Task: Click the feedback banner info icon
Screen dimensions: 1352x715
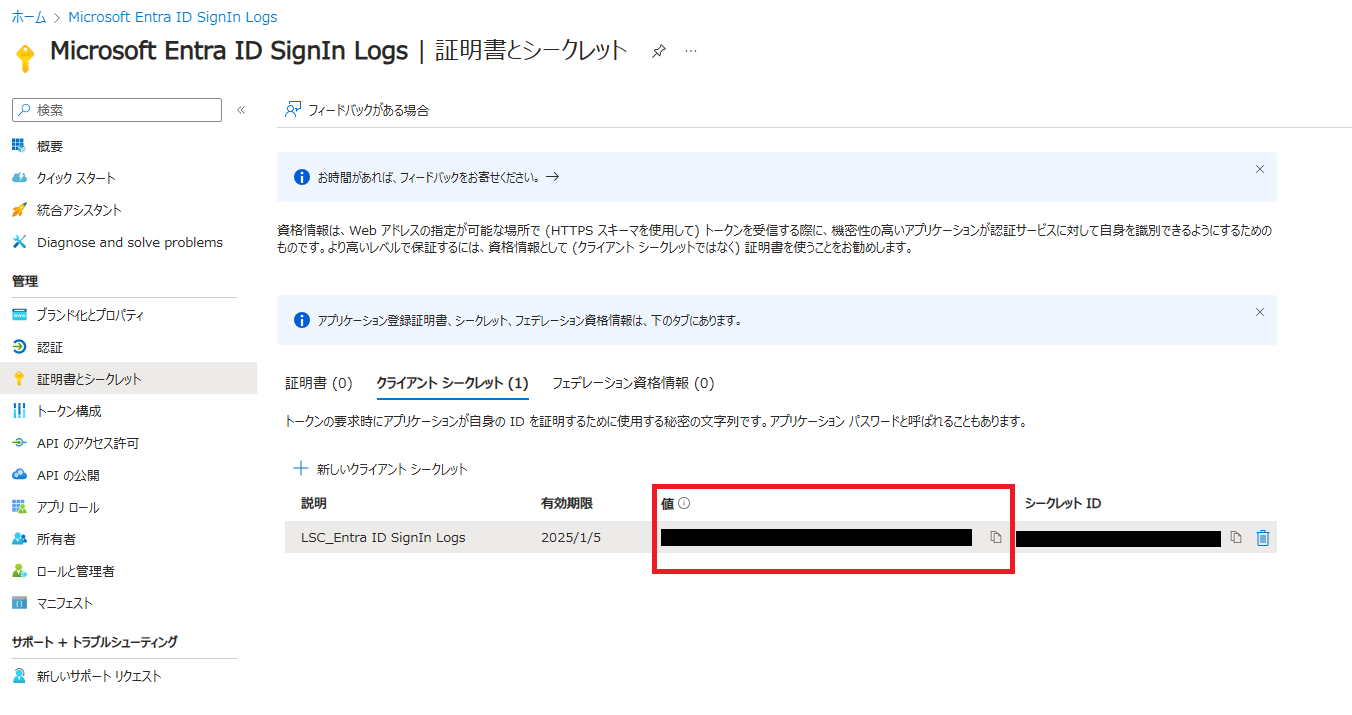Action: pos(302,177)
